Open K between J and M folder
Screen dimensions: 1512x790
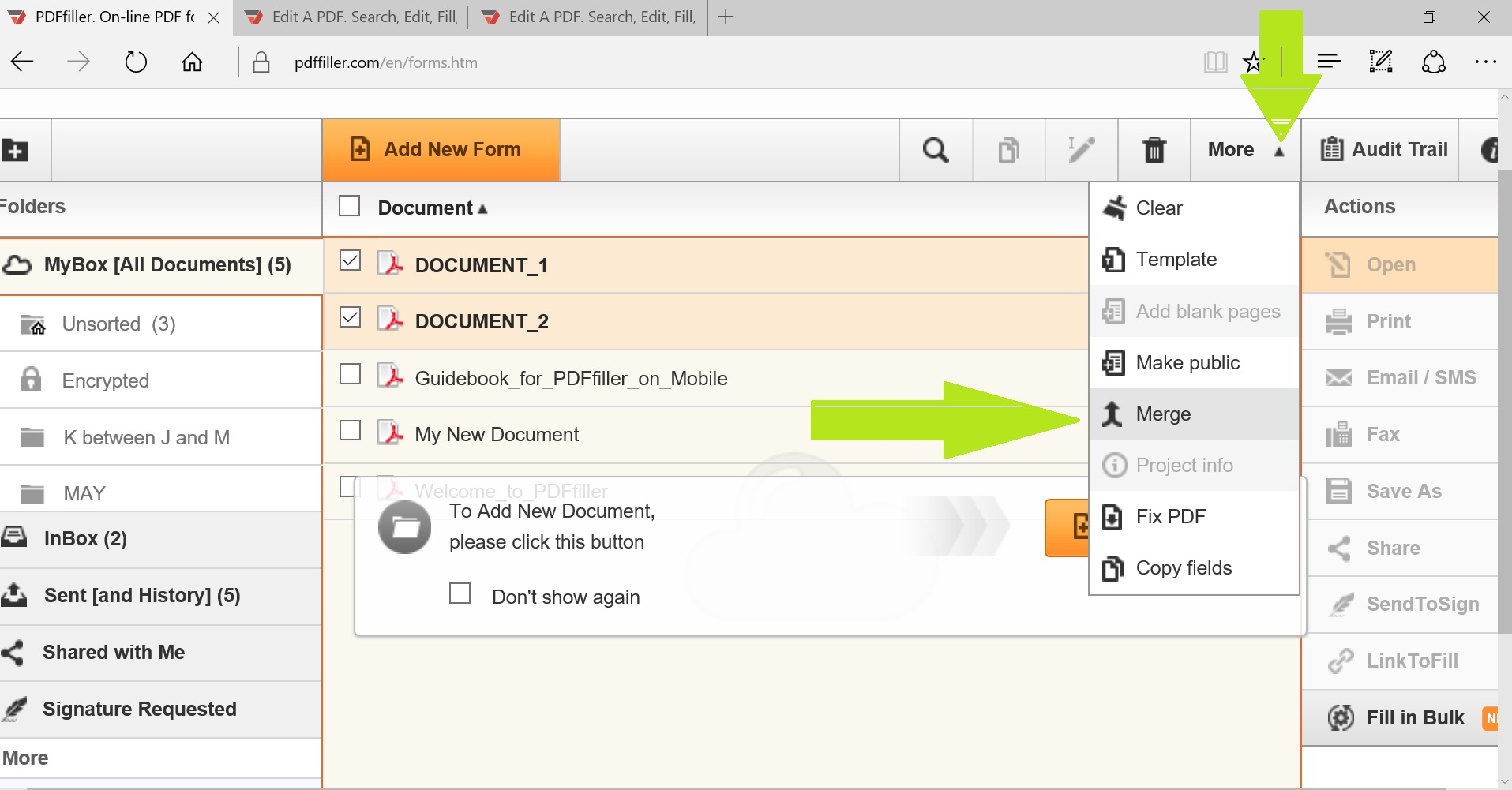(161, 437)
